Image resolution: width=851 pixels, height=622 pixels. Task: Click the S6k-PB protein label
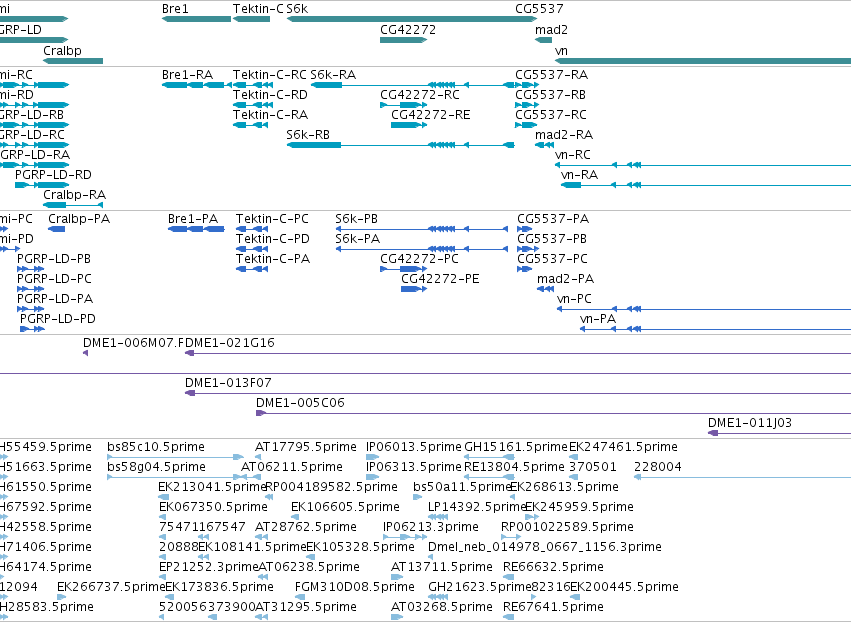(357, 219)
